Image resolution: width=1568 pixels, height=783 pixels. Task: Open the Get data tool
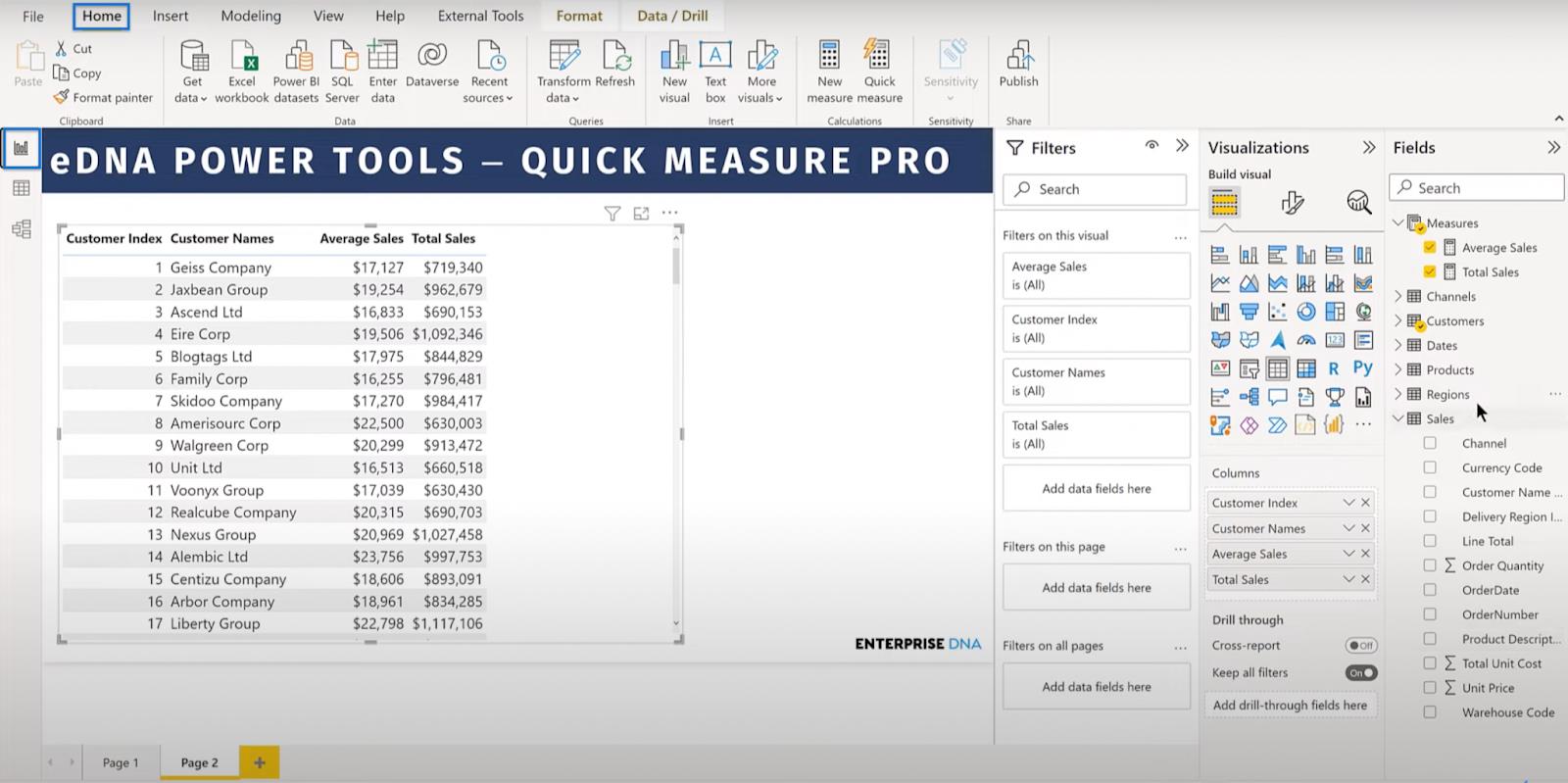[x=192, y=71]
